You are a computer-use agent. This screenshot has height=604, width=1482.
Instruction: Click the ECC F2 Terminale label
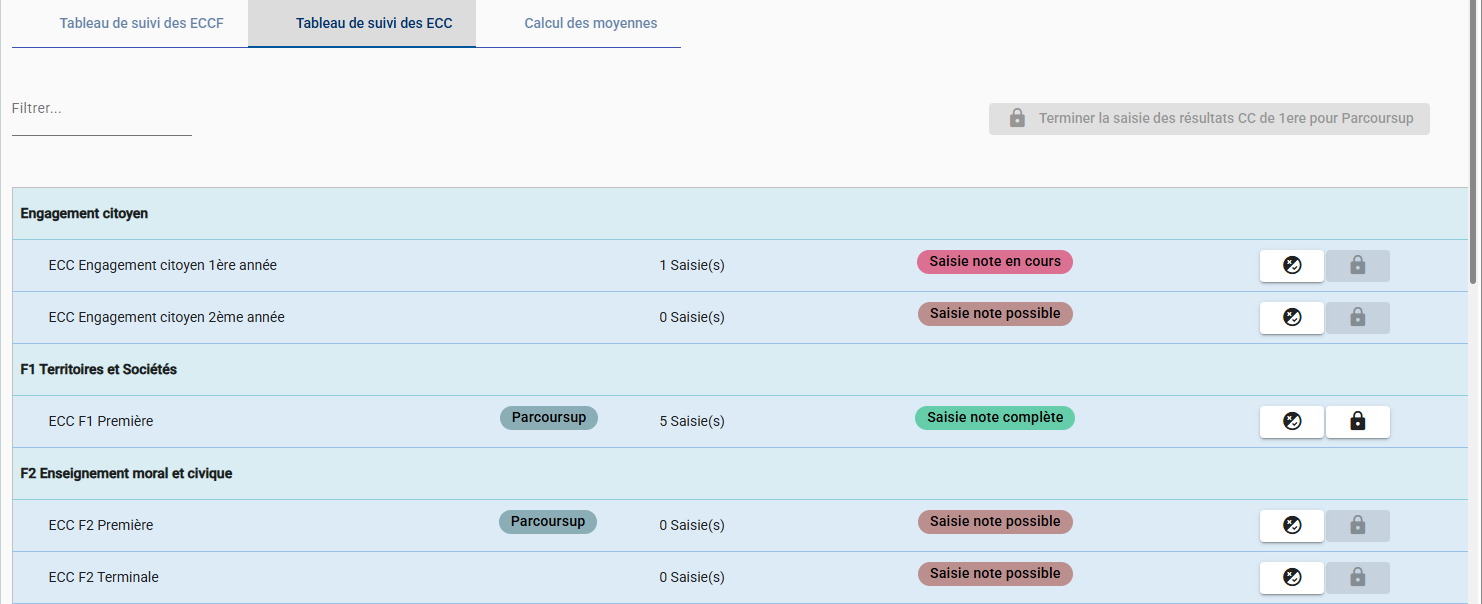point(104,578)
